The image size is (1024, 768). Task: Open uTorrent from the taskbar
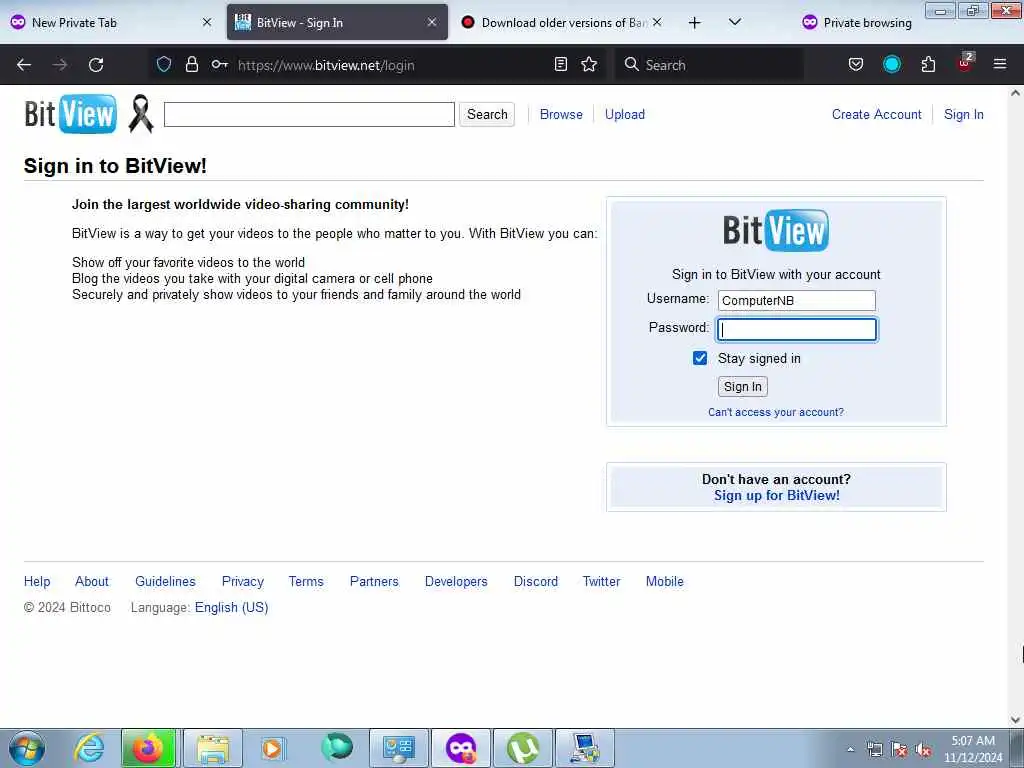pyautogui.click(x=523, y=748)
